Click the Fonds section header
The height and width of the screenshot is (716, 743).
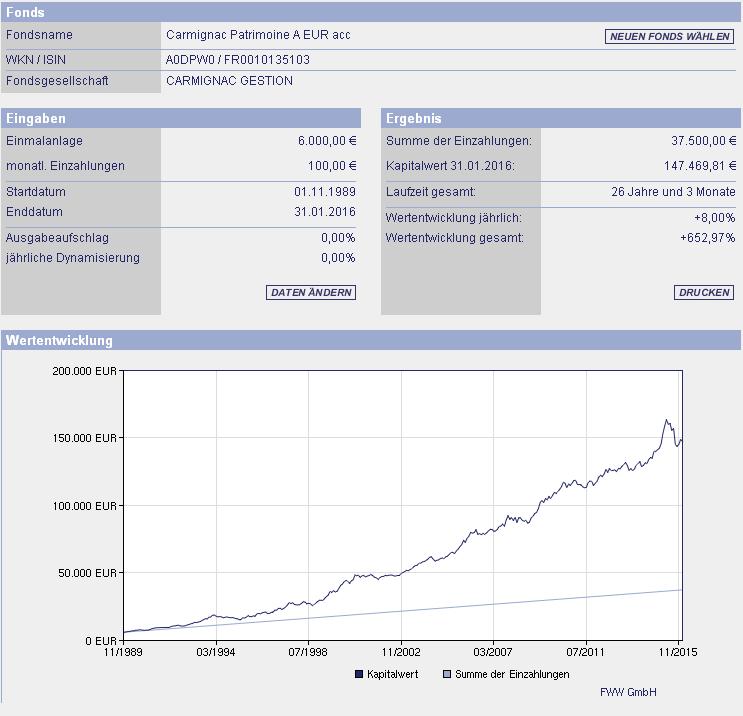tap(371, 12)
